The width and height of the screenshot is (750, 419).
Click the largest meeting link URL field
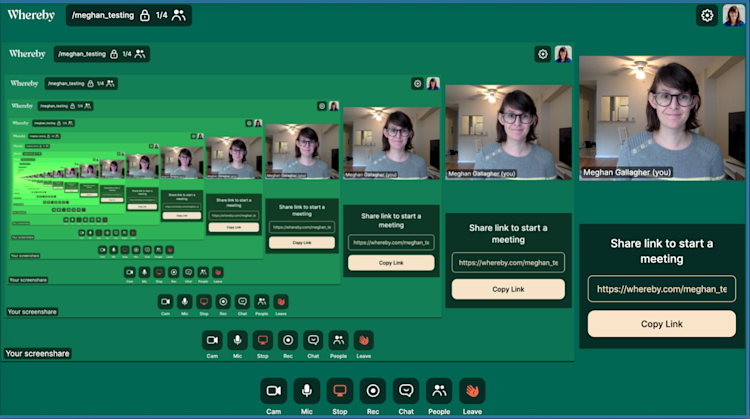tap(662, 289)
